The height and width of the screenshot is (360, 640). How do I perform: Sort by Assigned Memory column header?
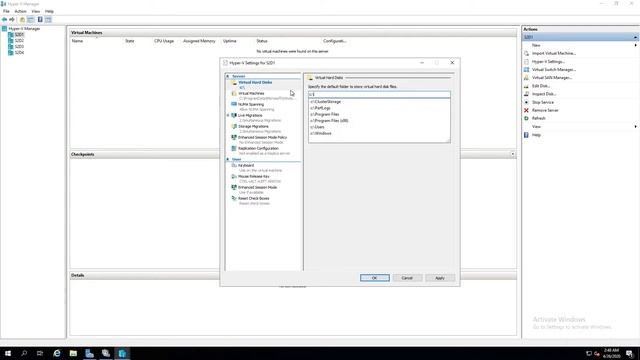click(199, 41)
